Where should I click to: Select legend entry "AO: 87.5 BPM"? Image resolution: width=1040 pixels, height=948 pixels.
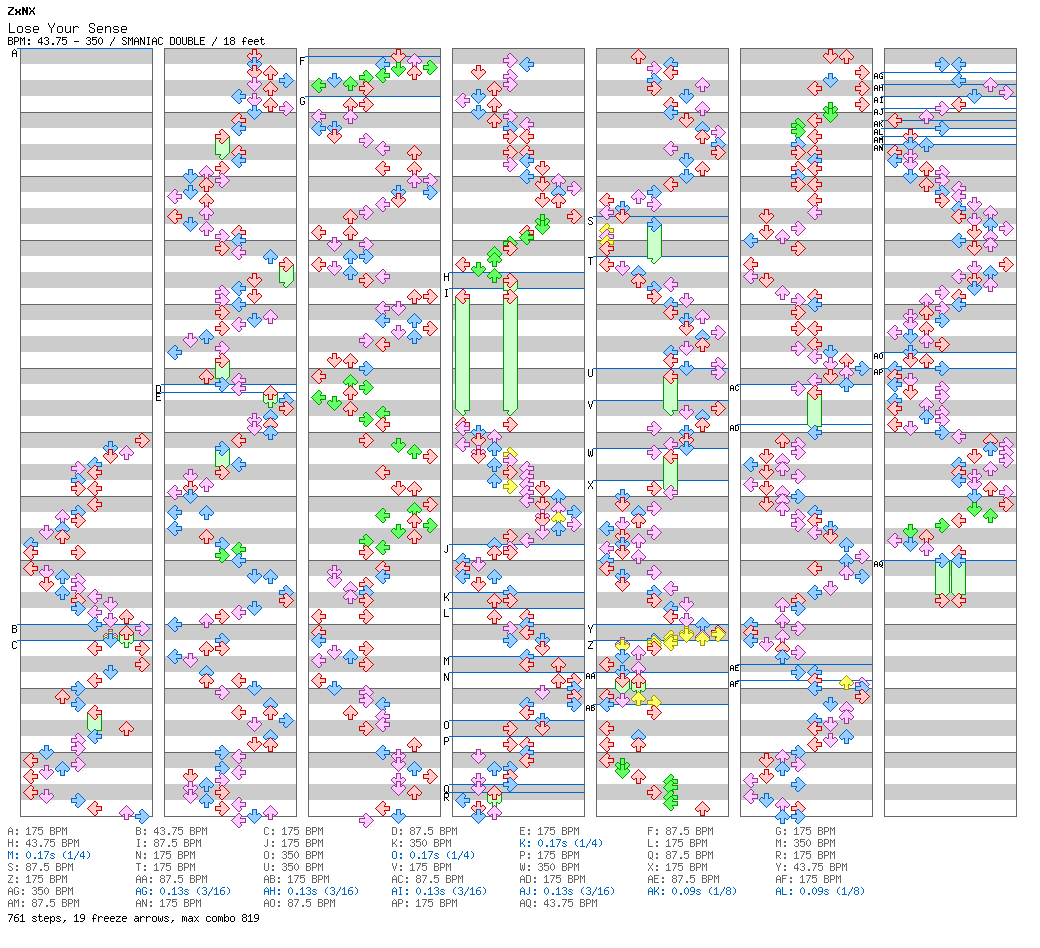pos(299,903)
